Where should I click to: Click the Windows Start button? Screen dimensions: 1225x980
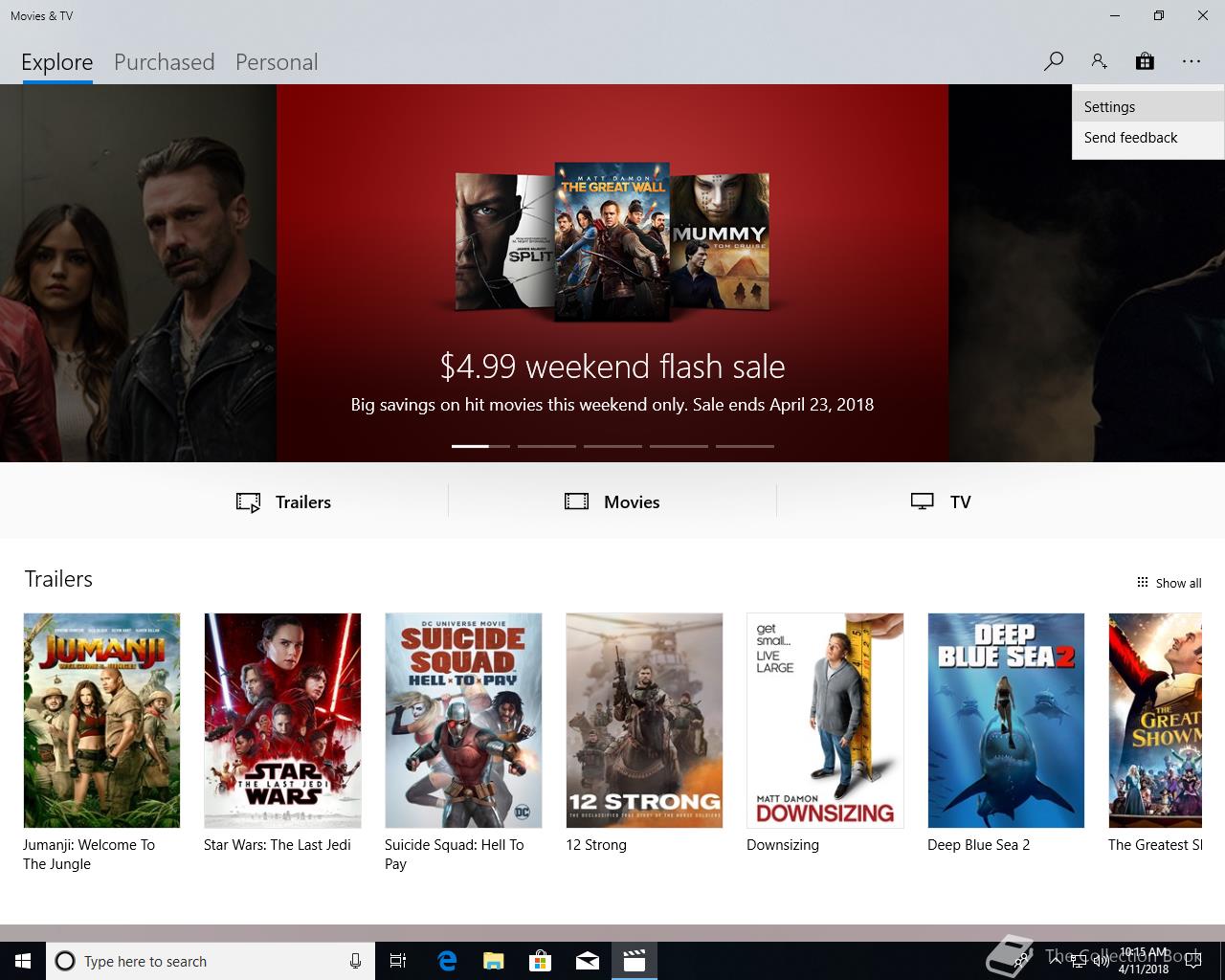pos(23,961)
